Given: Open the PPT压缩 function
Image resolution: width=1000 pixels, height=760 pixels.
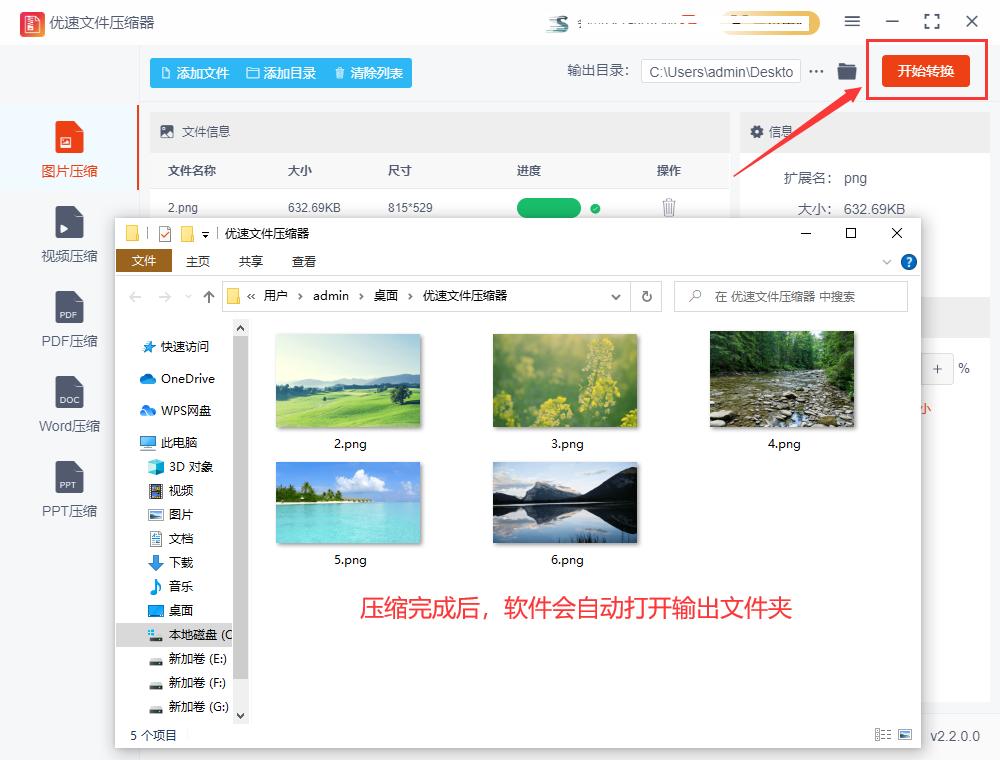Looking at the screenshot, I should click(68, 490).
